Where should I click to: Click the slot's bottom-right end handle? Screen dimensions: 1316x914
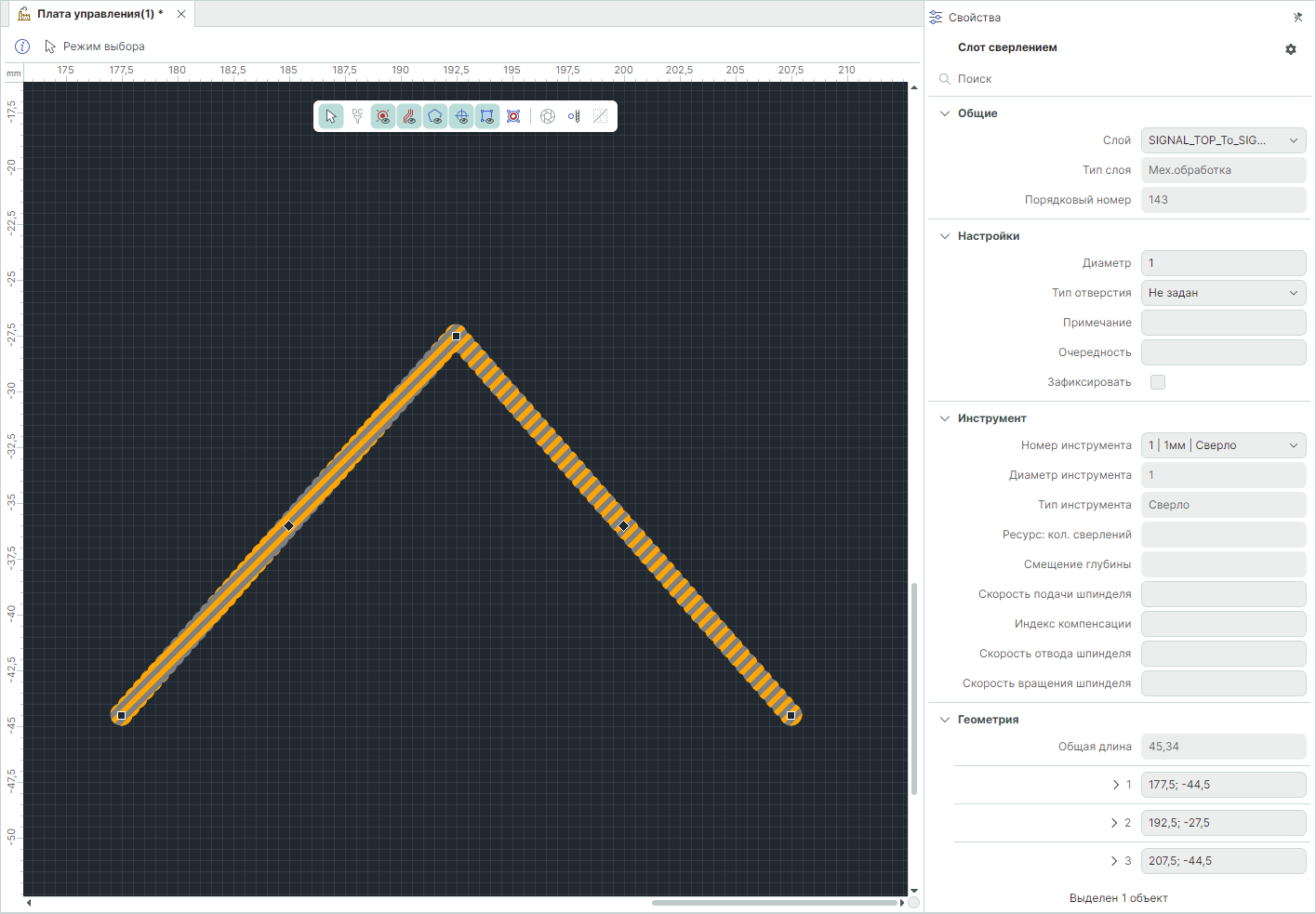point(791,715)
